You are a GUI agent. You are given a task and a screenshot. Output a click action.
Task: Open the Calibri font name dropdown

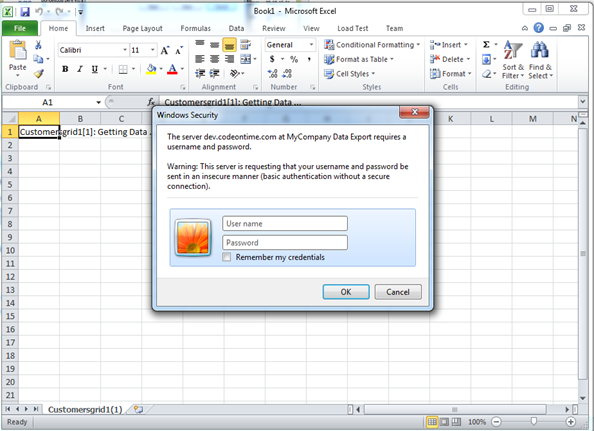click(x=125, y=50)
